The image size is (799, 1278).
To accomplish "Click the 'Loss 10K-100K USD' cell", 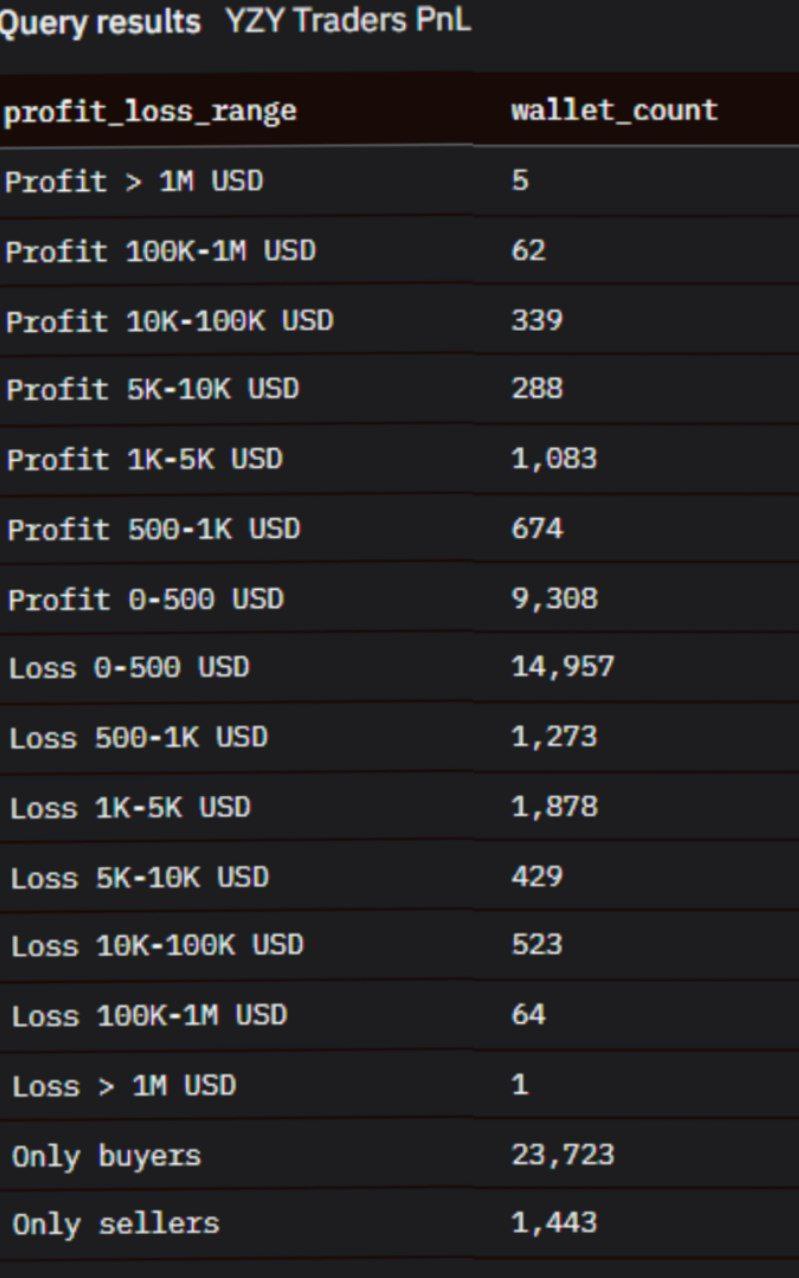I will coord(157,945).
